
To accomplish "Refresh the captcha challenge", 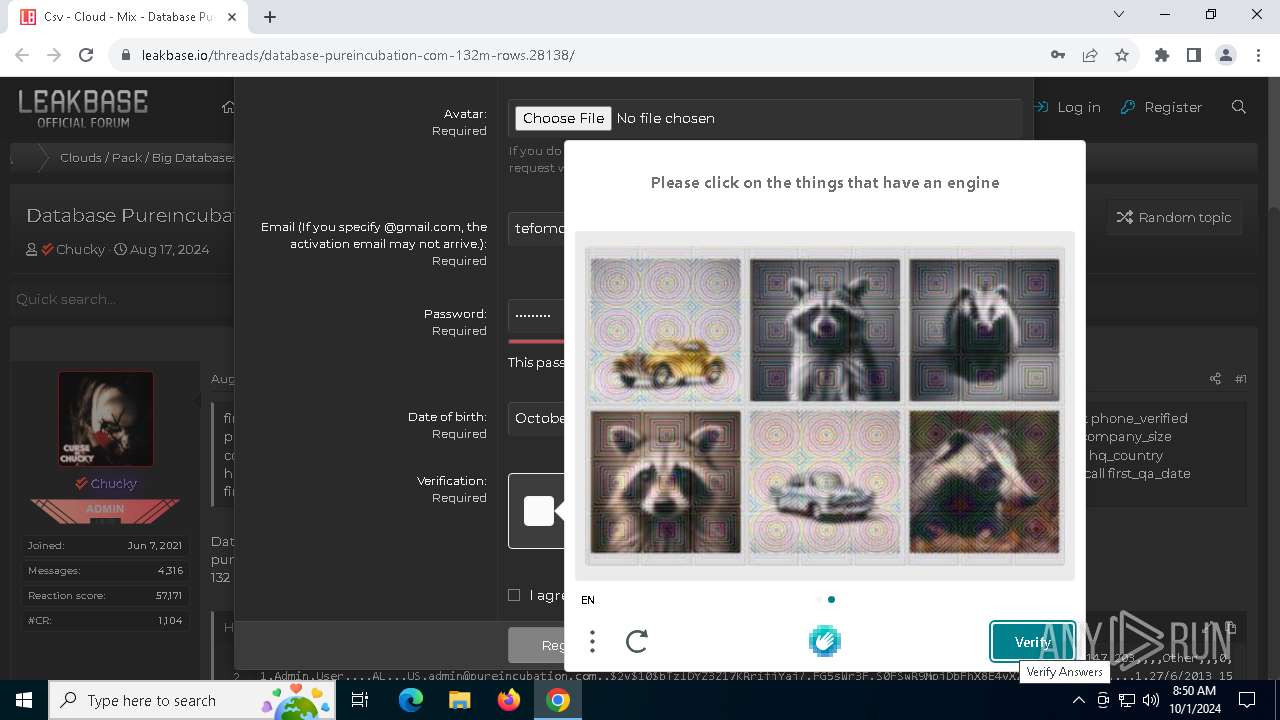I will [x=637, y=641].
